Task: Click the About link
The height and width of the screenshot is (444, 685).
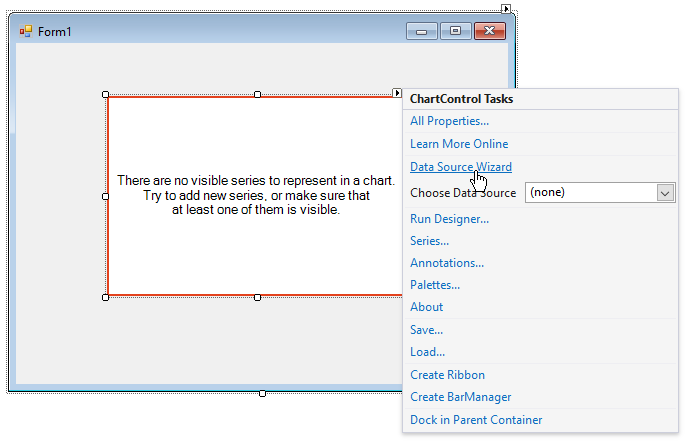Action: [426, 307]
